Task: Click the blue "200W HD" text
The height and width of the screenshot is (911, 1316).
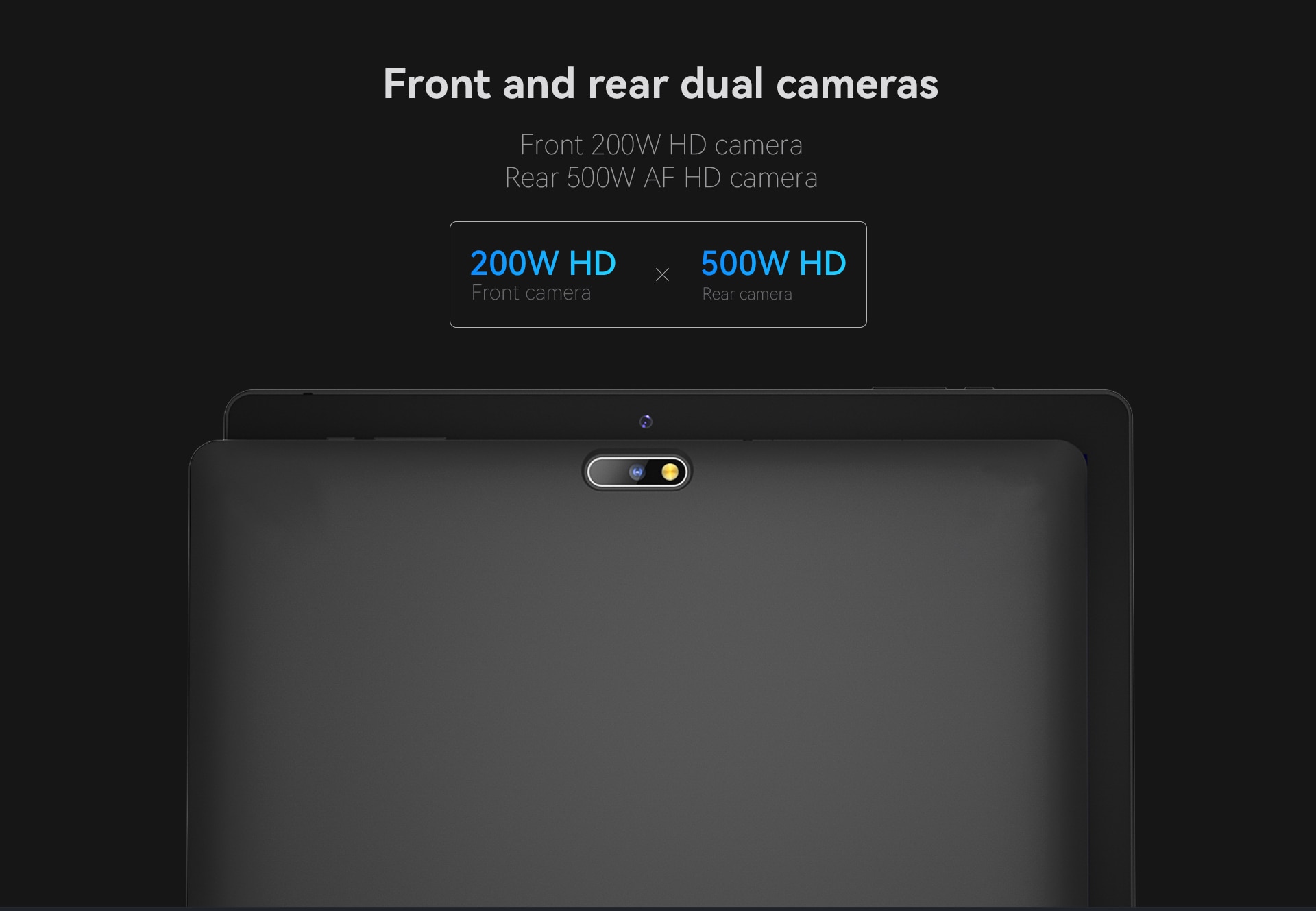Action: (x=543, y=263)
